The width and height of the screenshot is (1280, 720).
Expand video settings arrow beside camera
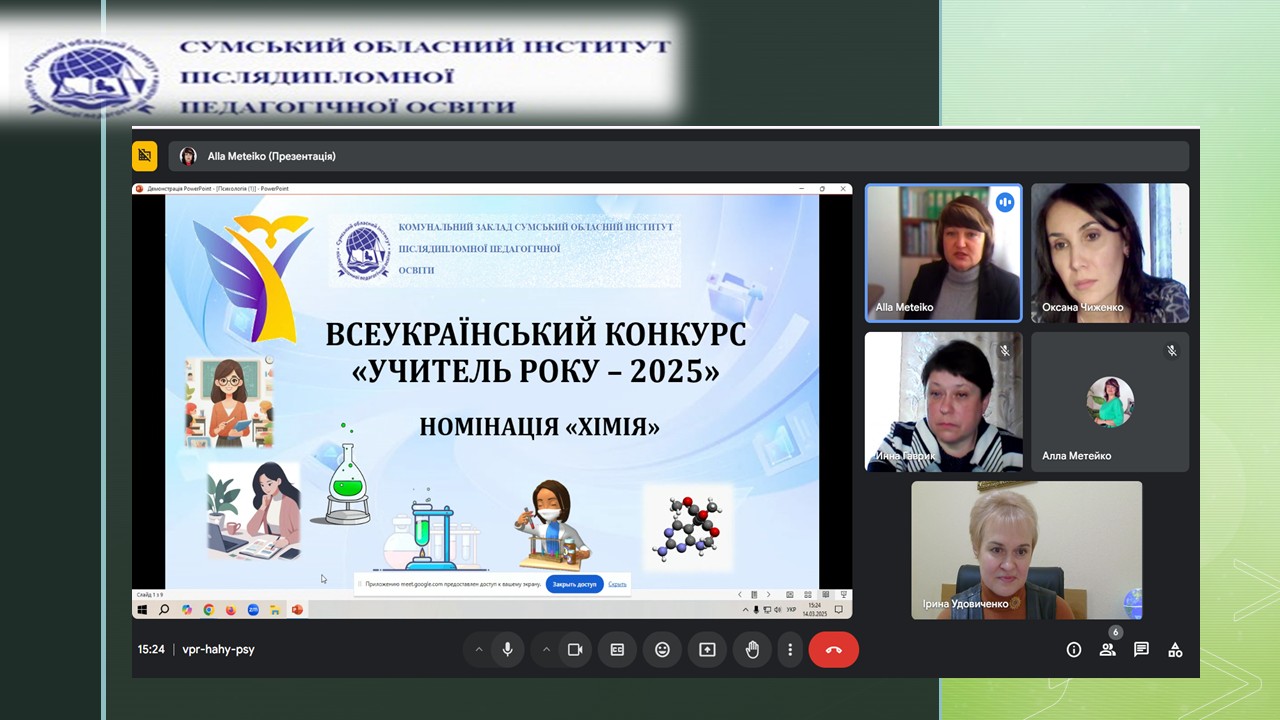pyautogui.click(x=546, y=650)
